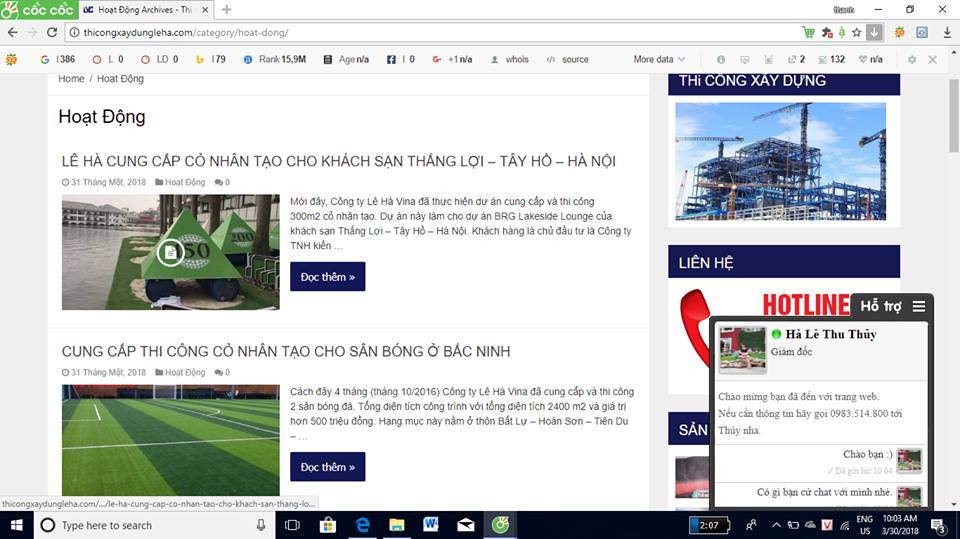Open a new browser tab
This screenshot has width=960, height=539.
[226, 10]
